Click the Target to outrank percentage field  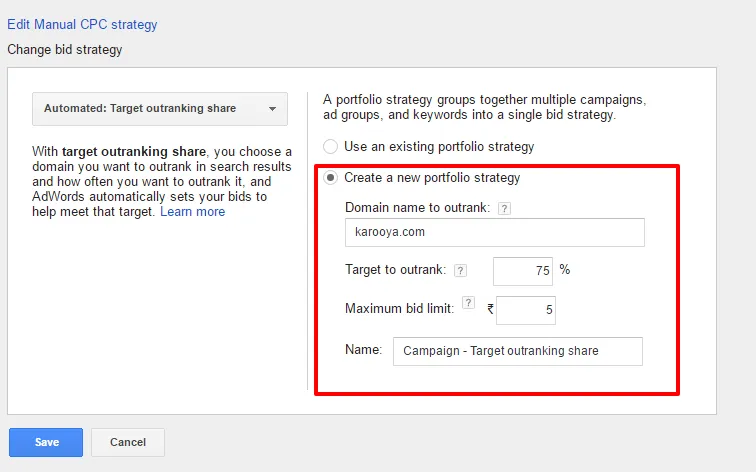[523, 271]
